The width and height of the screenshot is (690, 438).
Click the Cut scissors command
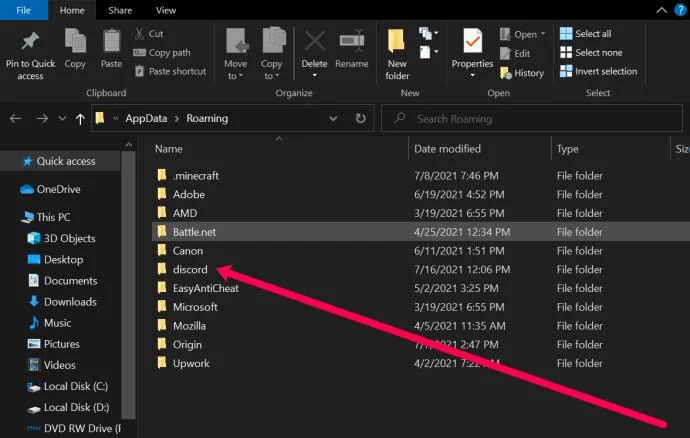tap(149, 33)
